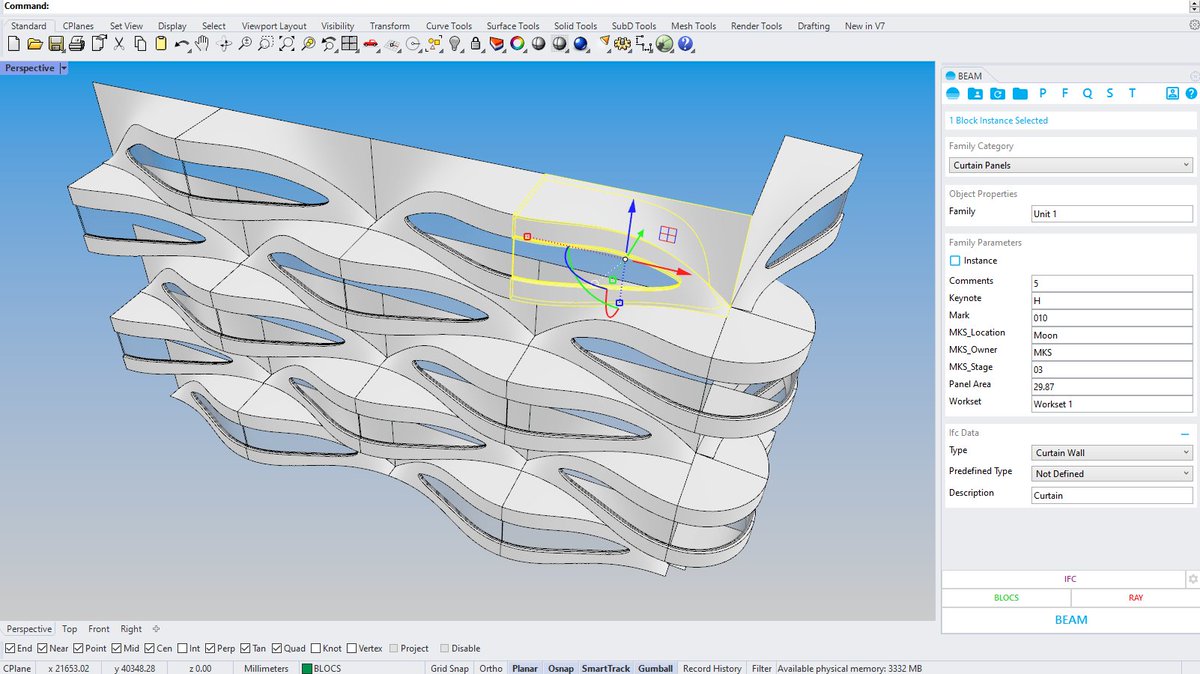Open the Perspective viewport title dropdown arrow
Image resolution: width=1200 pixels, height=674 pixels.
pyautogui.click(x=64, y=68)
